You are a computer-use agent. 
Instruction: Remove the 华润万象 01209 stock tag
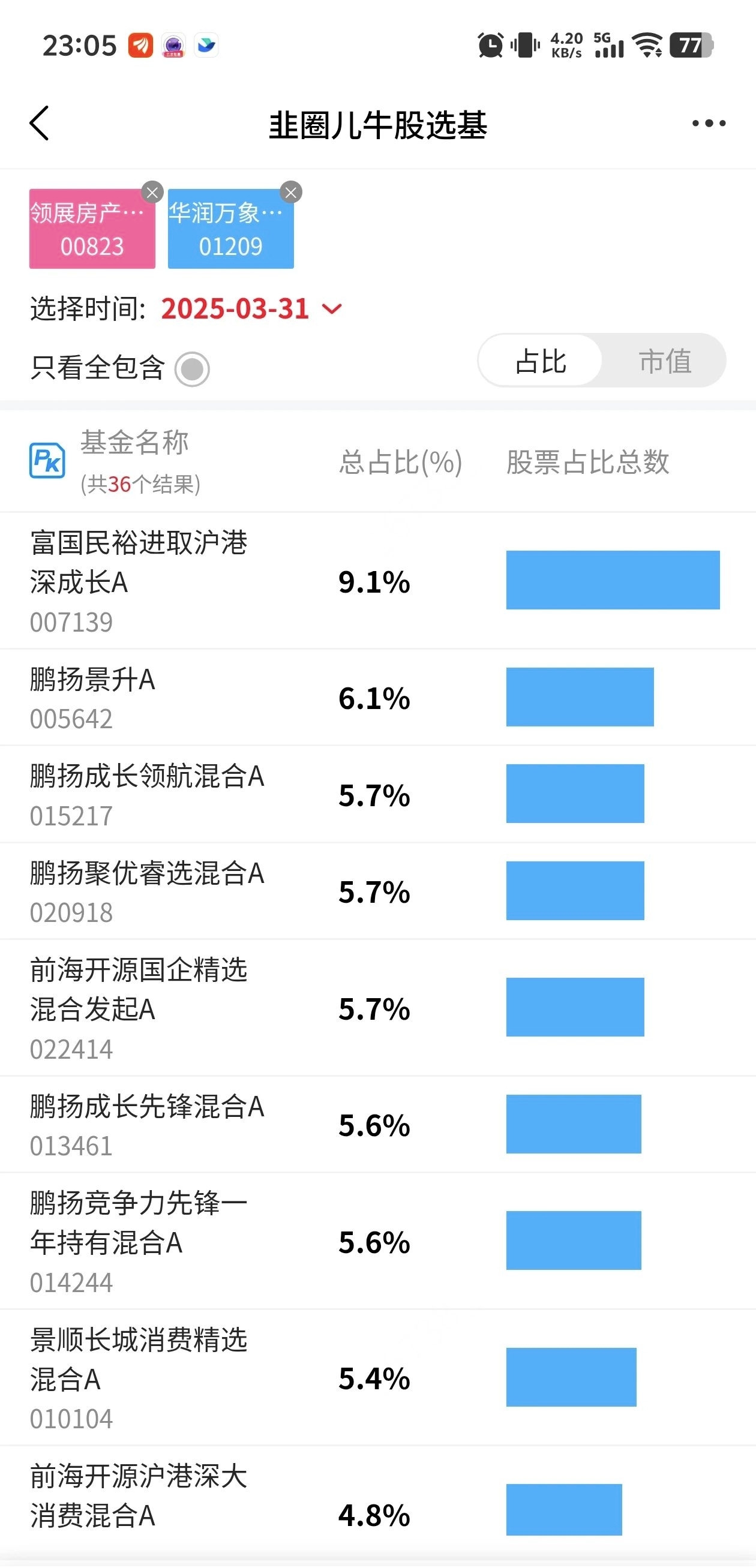tap(291, 193)
